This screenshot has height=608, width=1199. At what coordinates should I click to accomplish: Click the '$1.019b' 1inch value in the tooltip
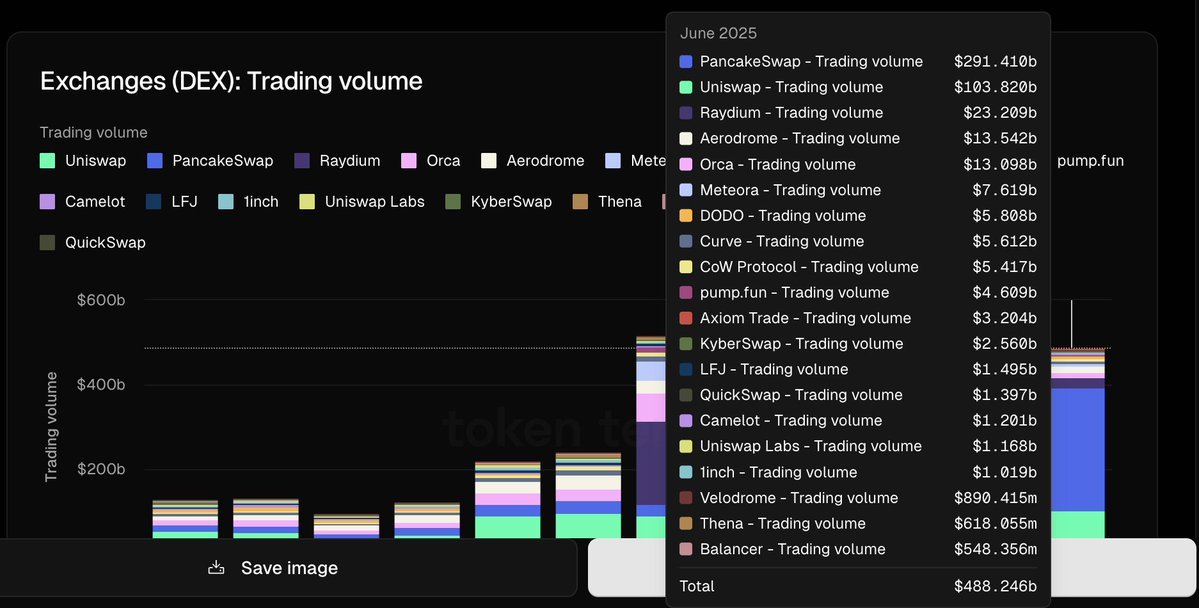coord(1004,472)
